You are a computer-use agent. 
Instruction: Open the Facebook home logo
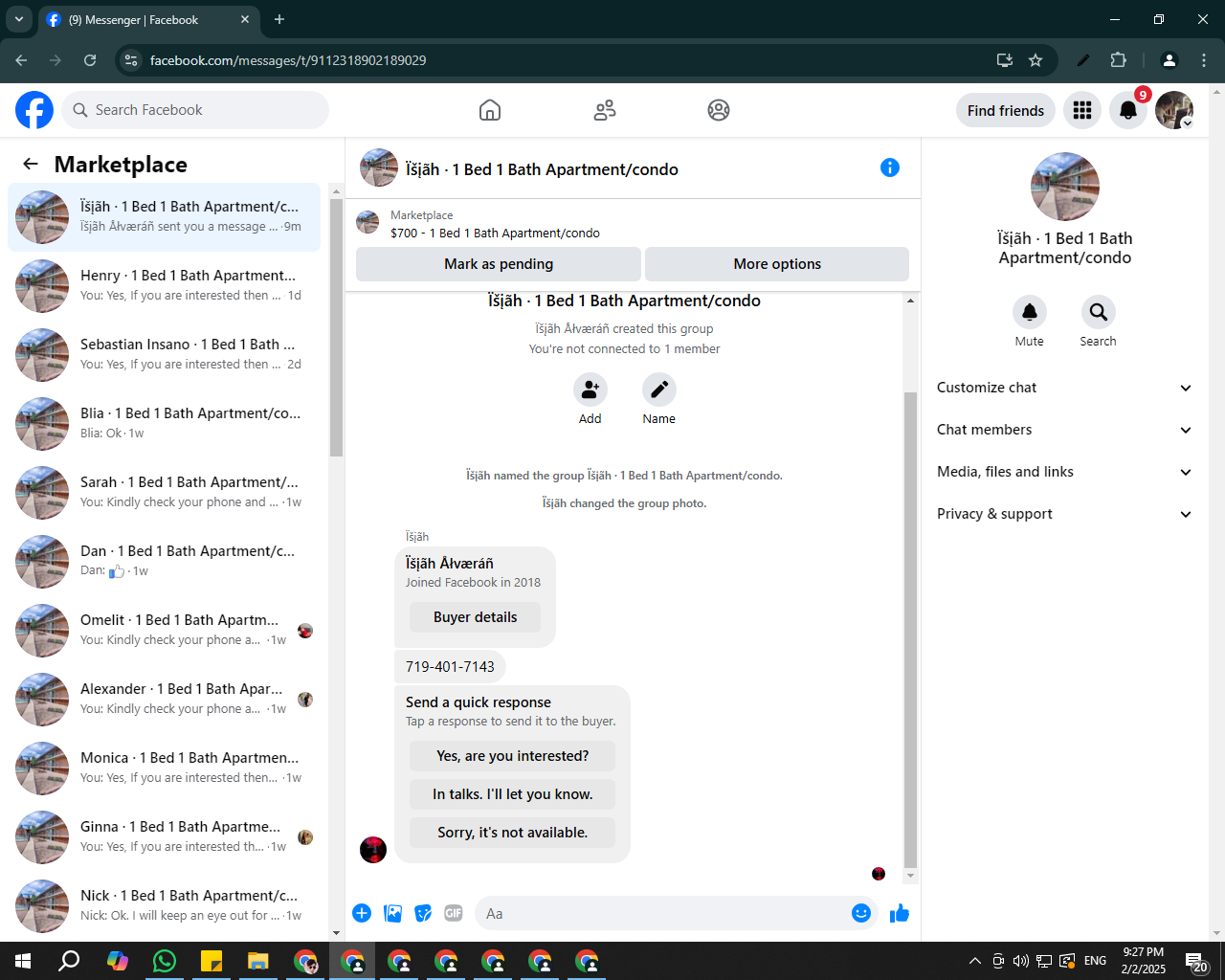point(34,110)
